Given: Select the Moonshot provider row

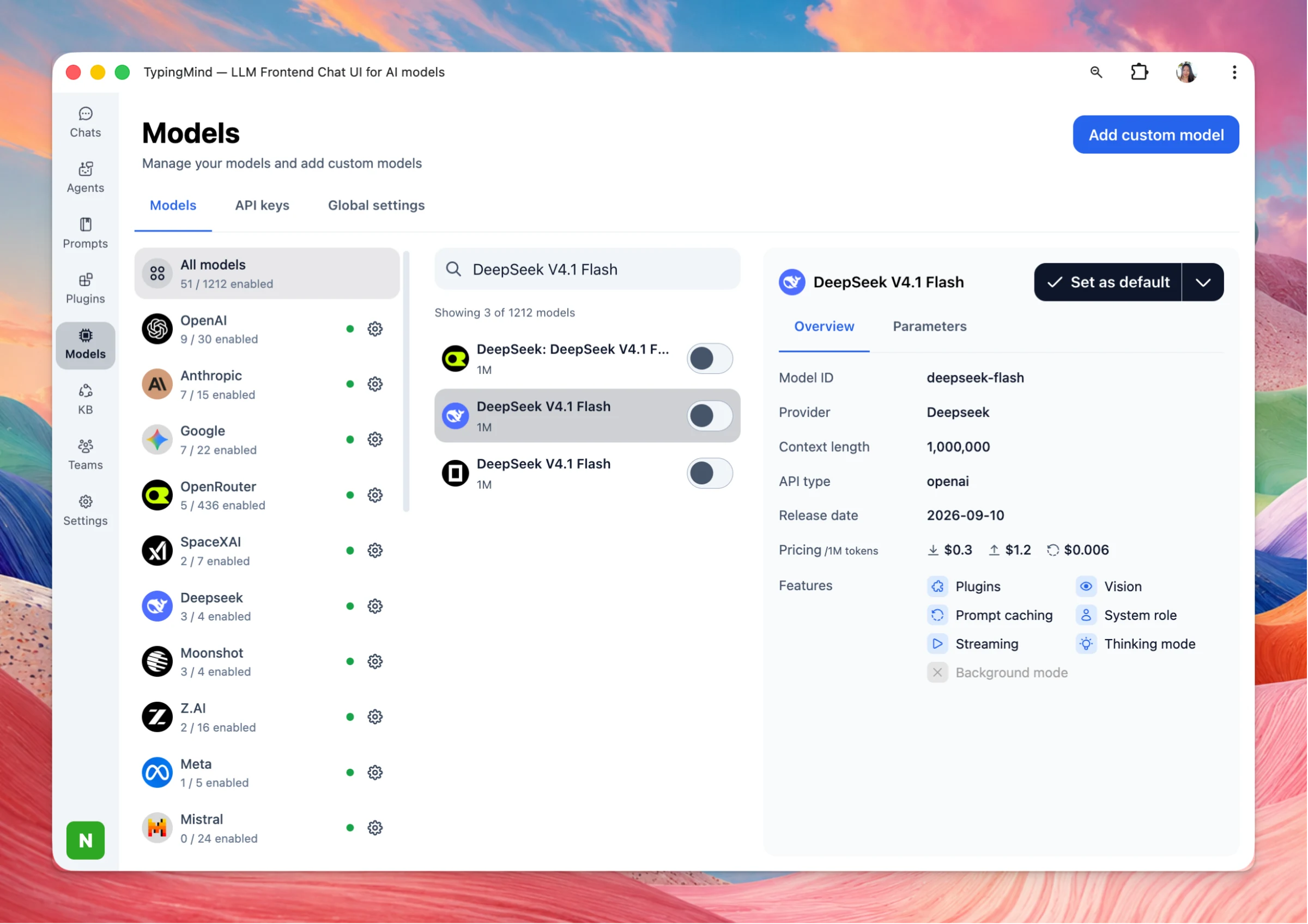Looking at the screenshot, I should pyautogui.click(x=267, y=661).
